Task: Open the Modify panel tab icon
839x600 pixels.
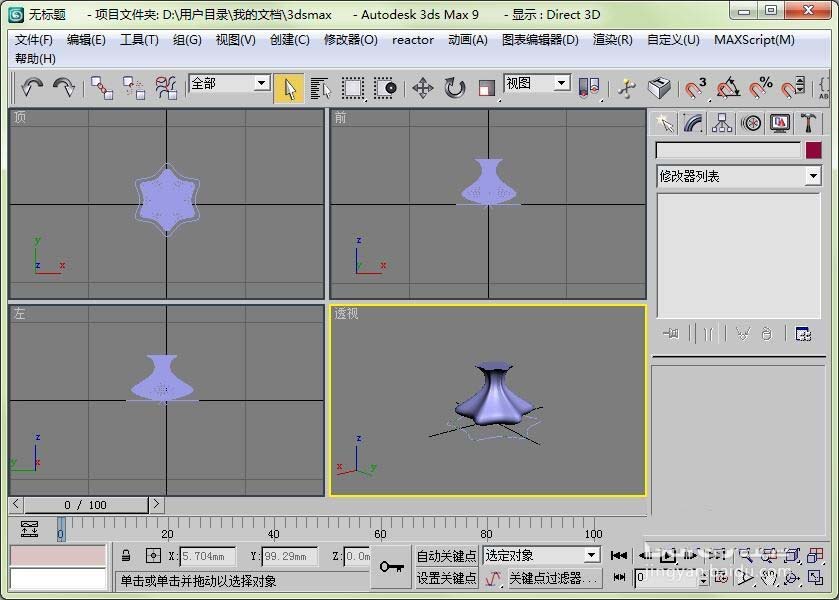Action: tap(693, 124)
